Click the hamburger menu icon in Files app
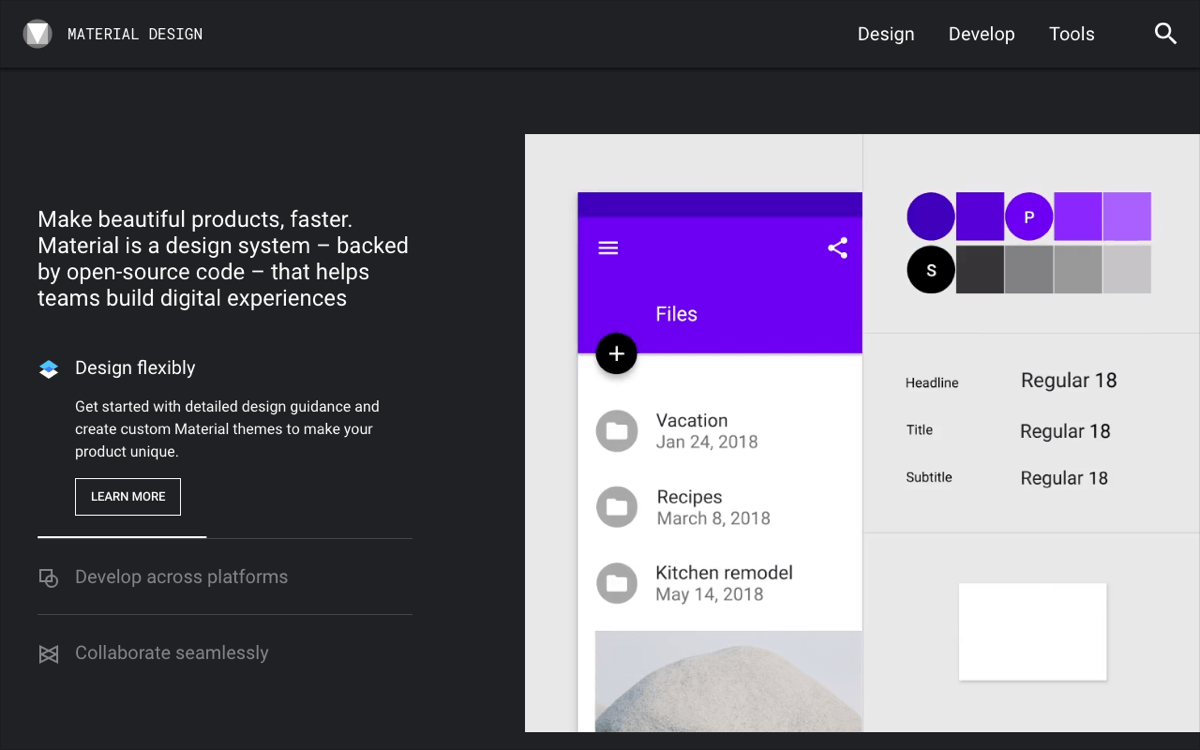Image resolution: width=1200 pixels, height=750 pixels. click(608, 248)
